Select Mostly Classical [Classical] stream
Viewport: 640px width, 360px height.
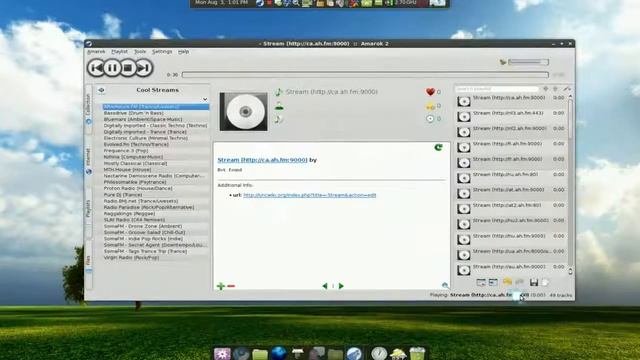[135, 163]
